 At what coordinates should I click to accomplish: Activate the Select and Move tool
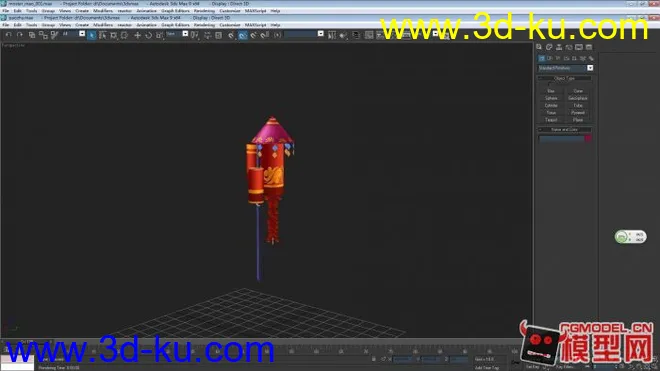click(x=138, y=35)
